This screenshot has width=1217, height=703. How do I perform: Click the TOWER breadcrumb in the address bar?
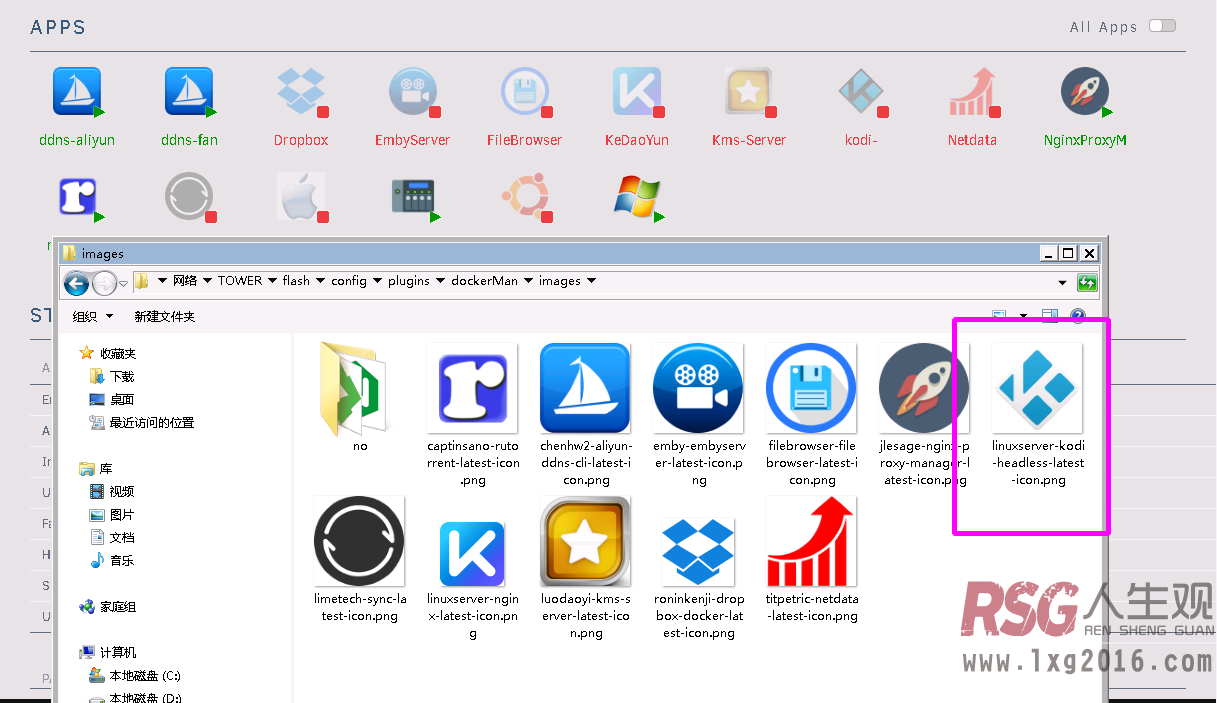[x=240, y=281]
